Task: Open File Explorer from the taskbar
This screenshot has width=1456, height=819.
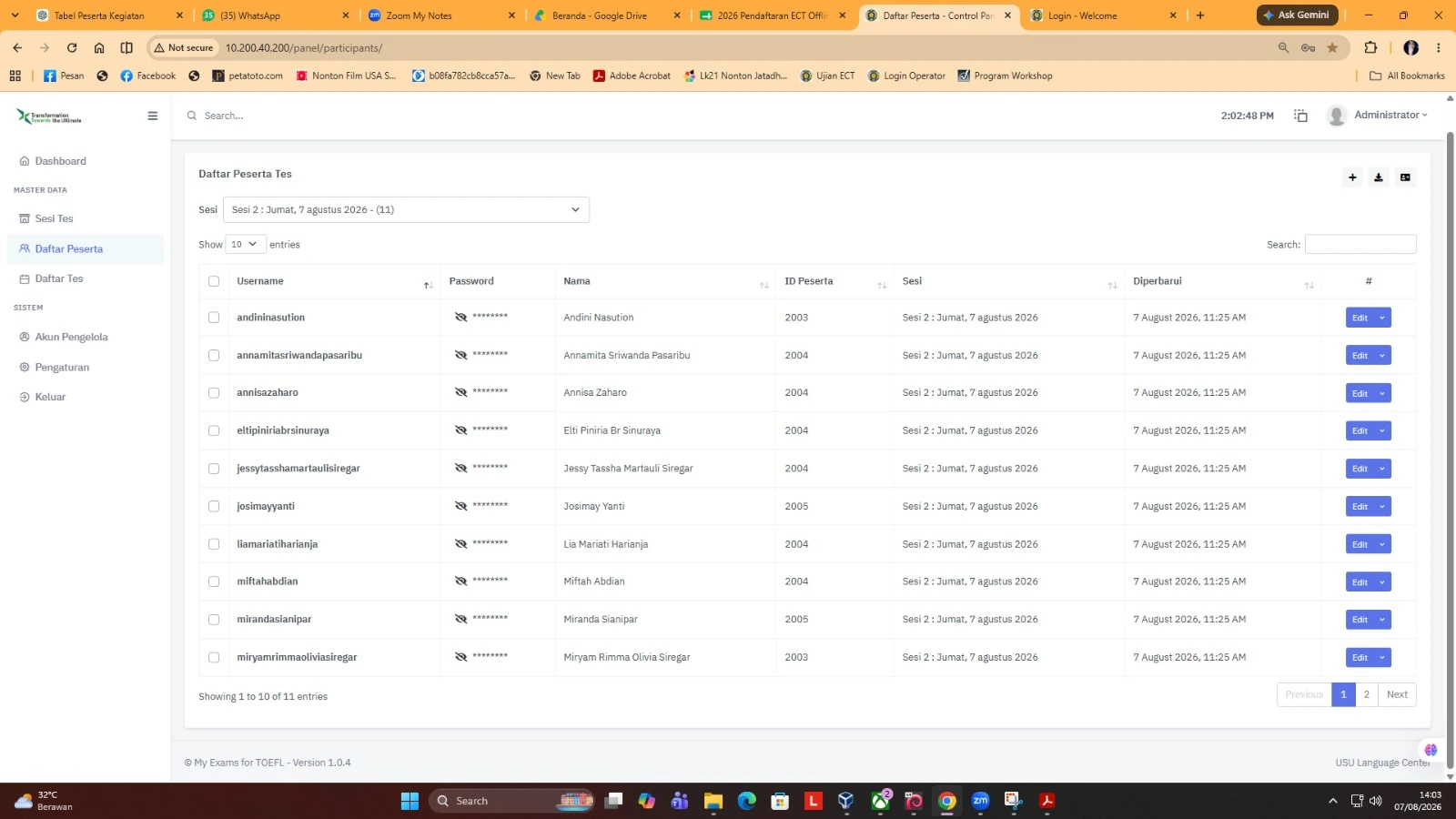Action: coord(713,801)
